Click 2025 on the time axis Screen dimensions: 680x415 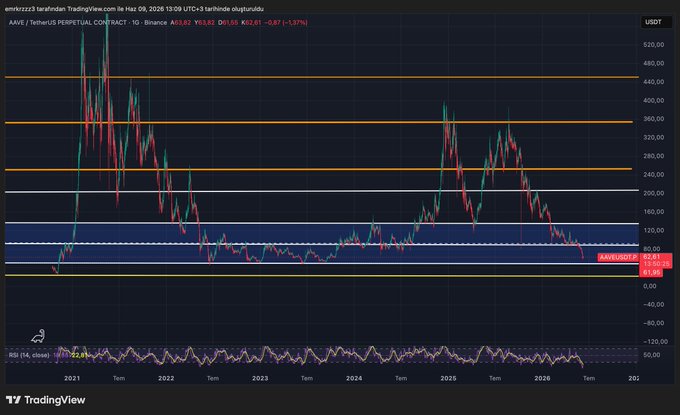click(x=448, y=379)
